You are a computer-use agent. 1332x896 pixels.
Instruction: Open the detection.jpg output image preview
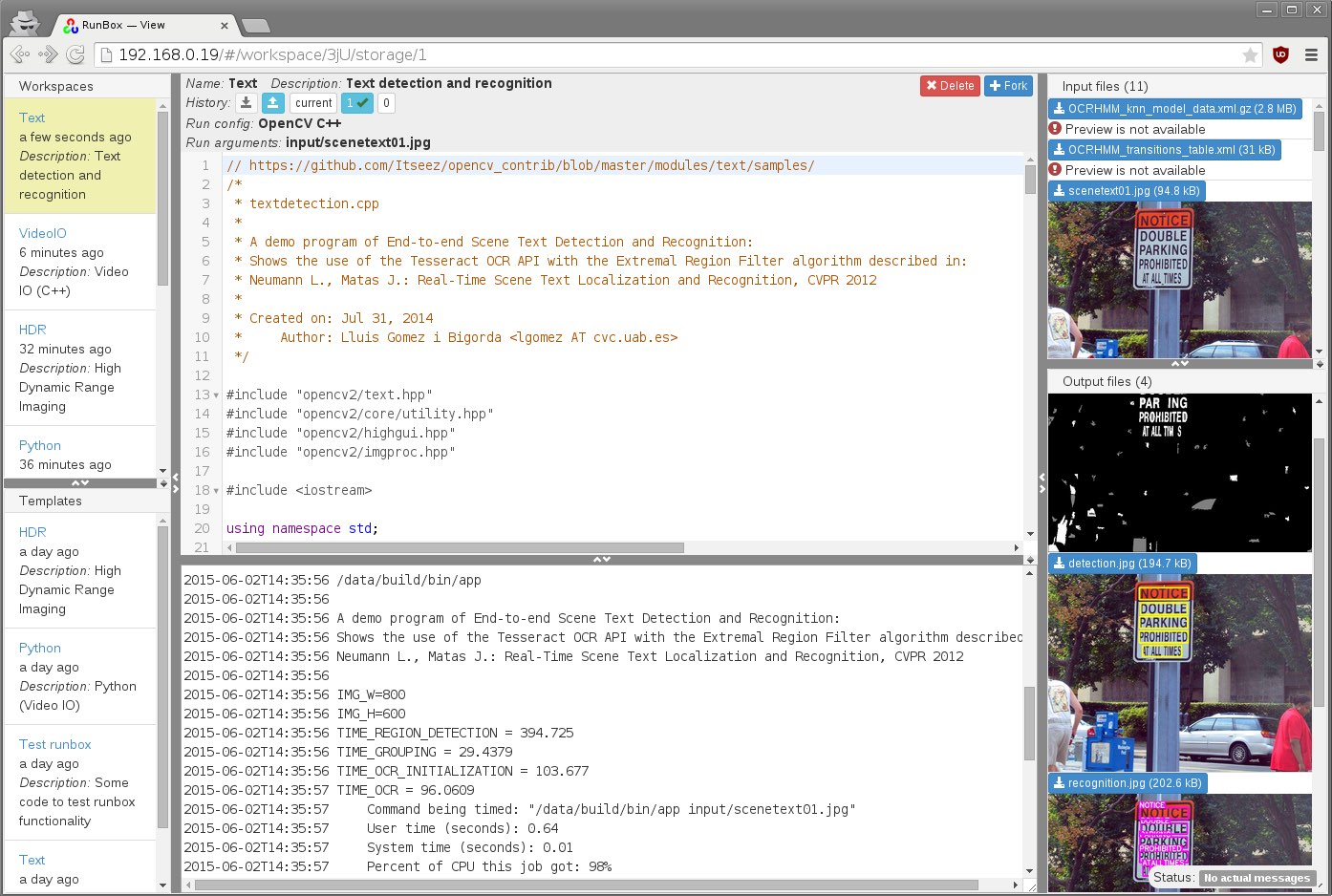(1179, 672)
